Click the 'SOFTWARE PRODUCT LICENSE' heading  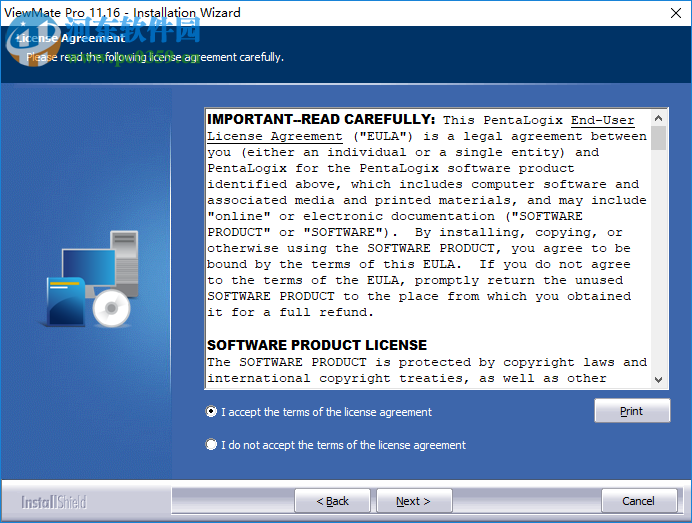pyautogui.click(x=317, y=345)
